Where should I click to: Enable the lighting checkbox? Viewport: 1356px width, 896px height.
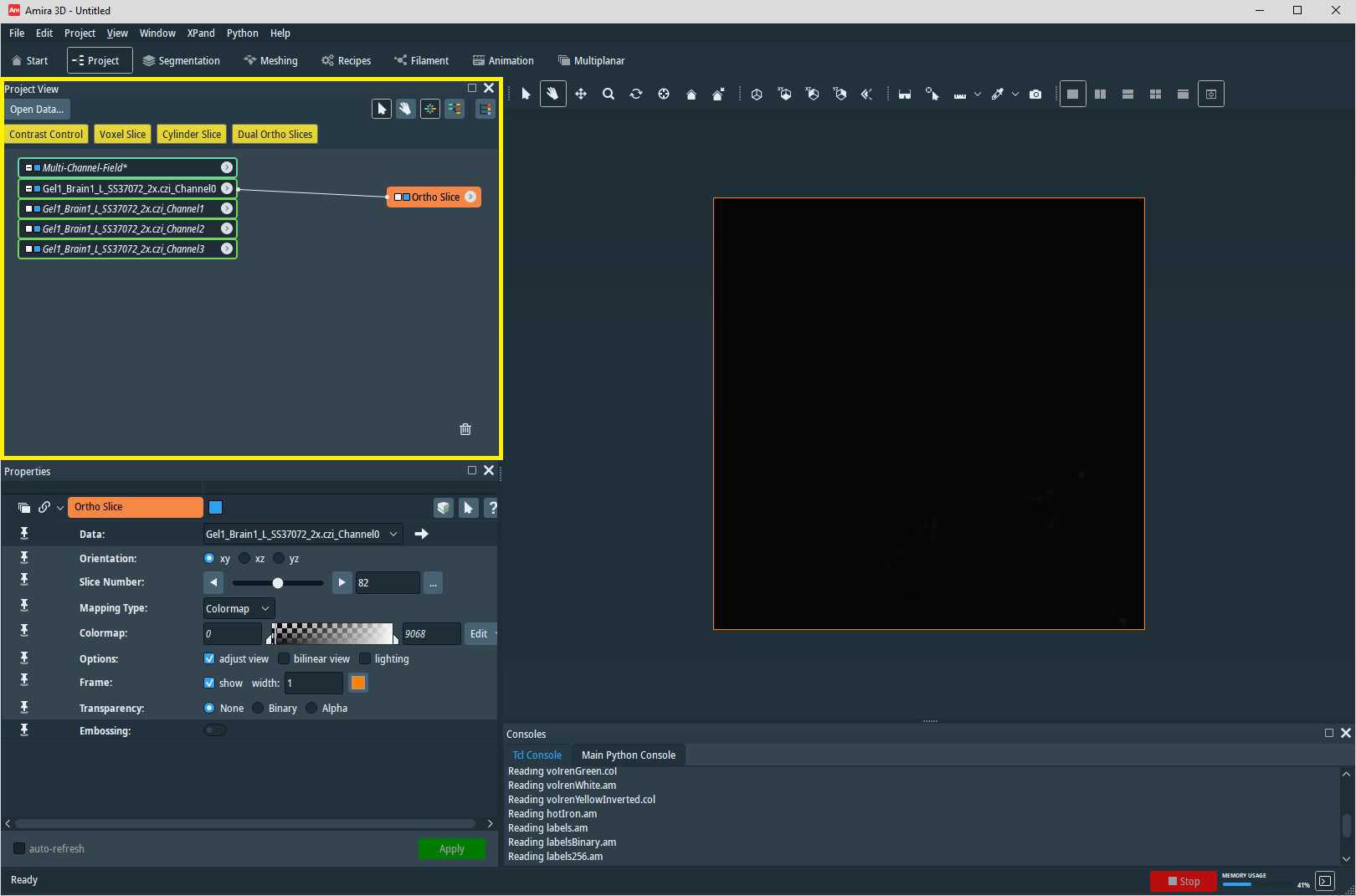point(365,658)
